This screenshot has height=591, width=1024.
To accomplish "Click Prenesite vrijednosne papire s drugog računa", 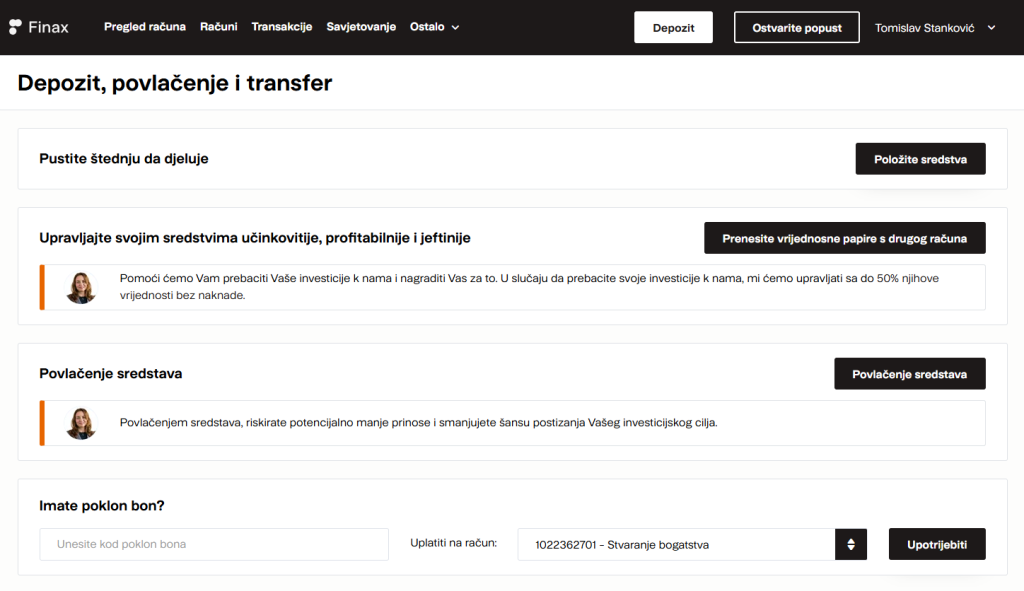I will click(x=844, y=238).
